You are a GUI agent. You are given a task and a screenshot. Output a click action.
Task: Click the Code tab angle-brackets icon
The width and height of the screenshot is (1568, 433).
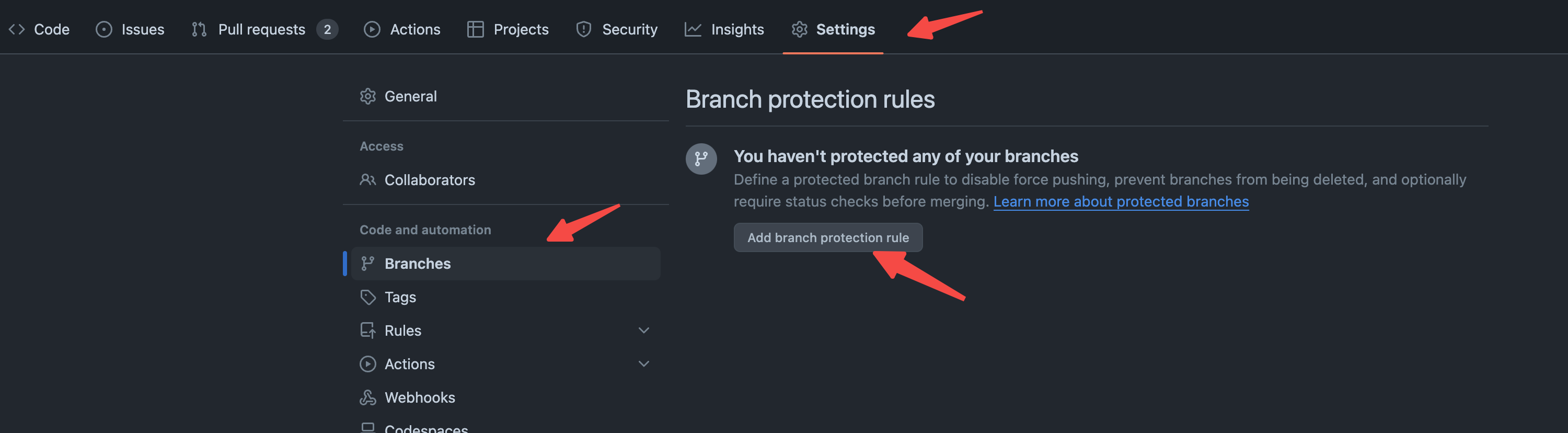coord(16,29)
